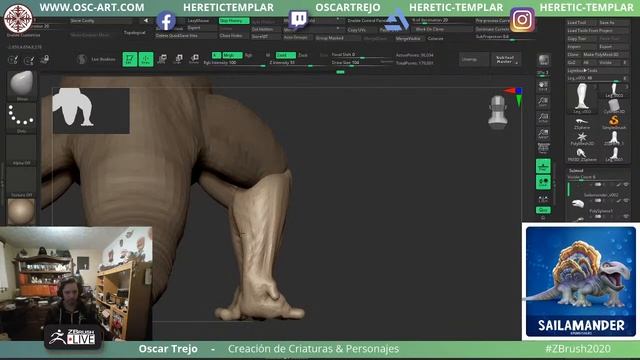Select the Scale gizmo tool

[x=178, y=59]
